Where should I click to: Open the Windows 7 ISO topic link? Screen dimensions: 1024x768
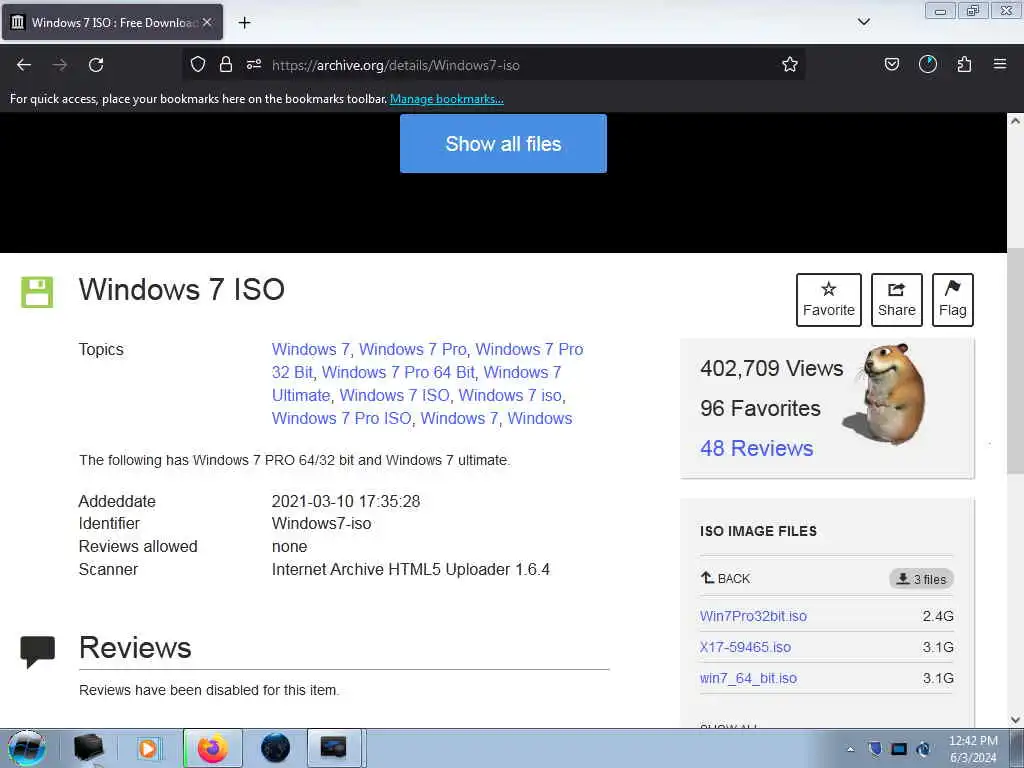coord(394,395)
